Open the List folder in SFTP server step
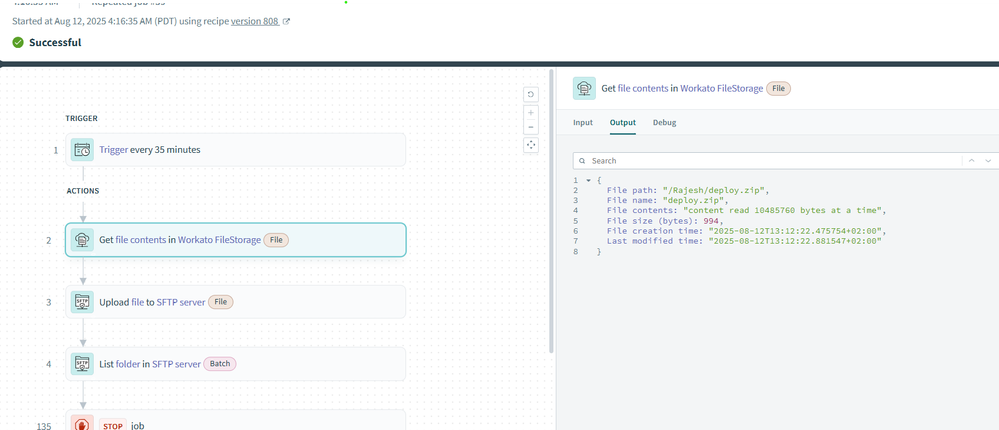999x430 pixels. (235, 364)
